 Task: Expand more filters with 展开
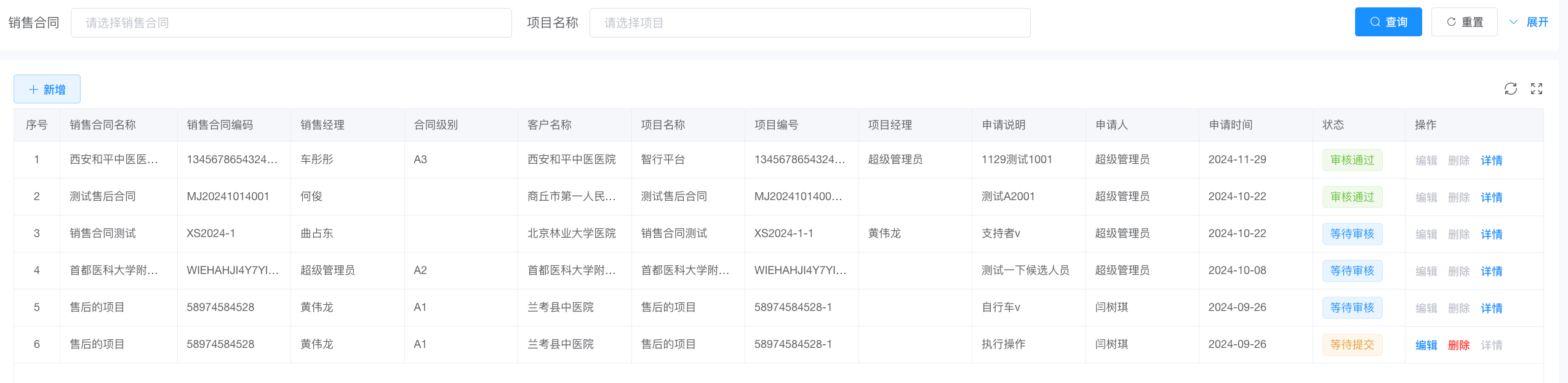click(1529, 22)
